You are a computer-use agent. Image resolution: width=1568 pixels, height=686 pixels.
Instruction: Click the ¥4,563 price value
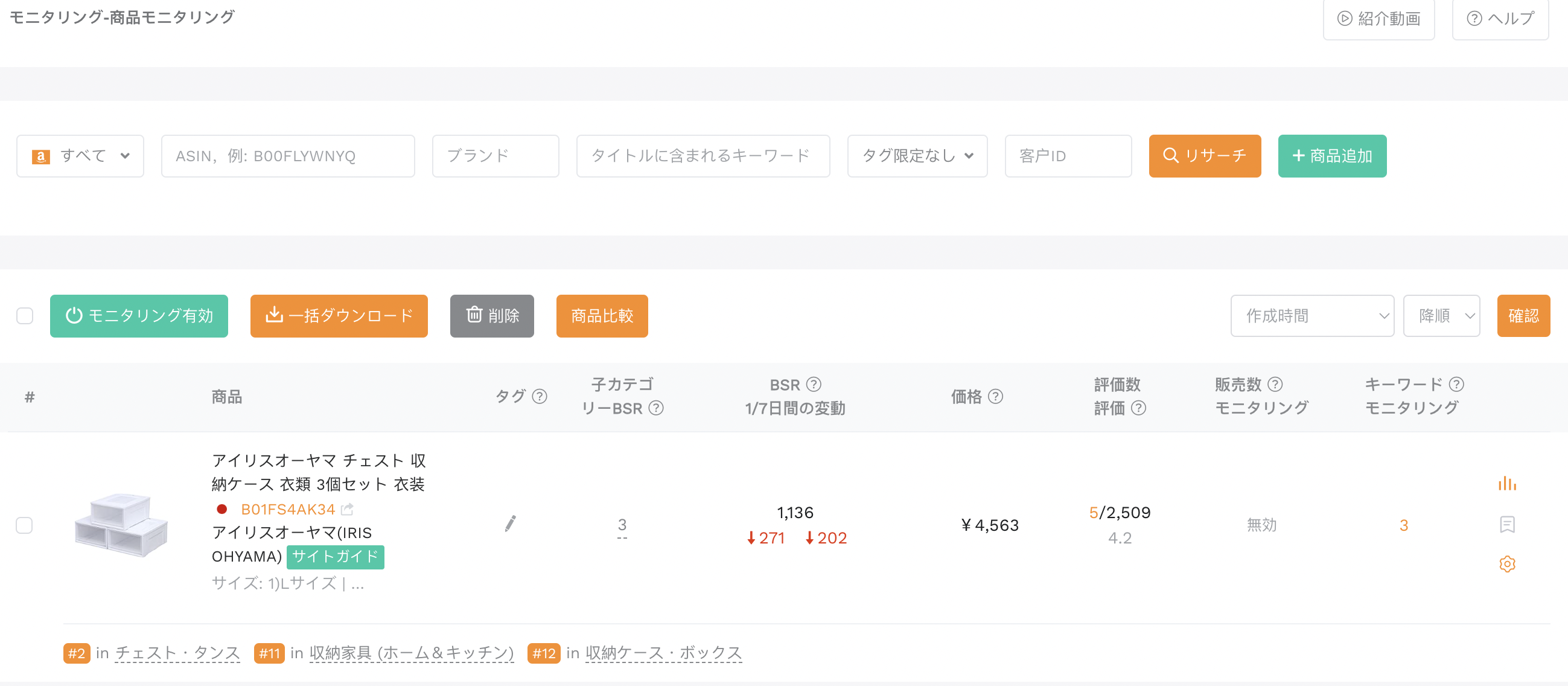(989, 525)
